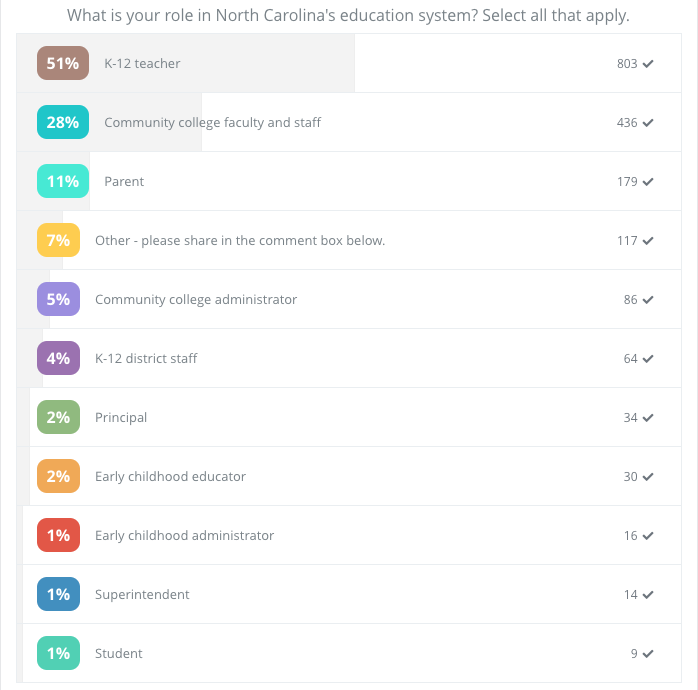Image resolution: width=698 pixels, height=690 pixels.
Task: Select the yellow 7% badge
Action: coord(58,240)
